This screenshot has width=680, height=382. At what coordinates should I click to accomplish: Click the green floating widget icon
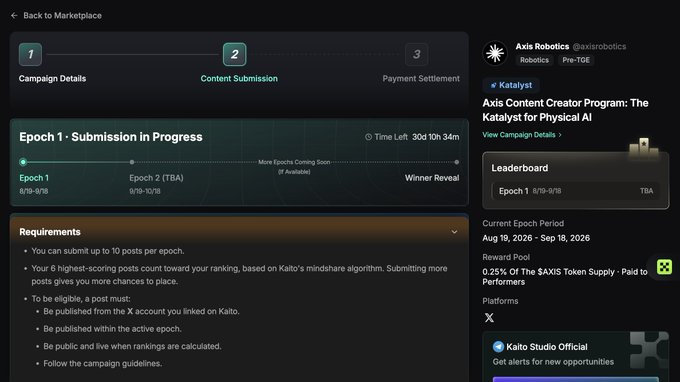(664, 267)
